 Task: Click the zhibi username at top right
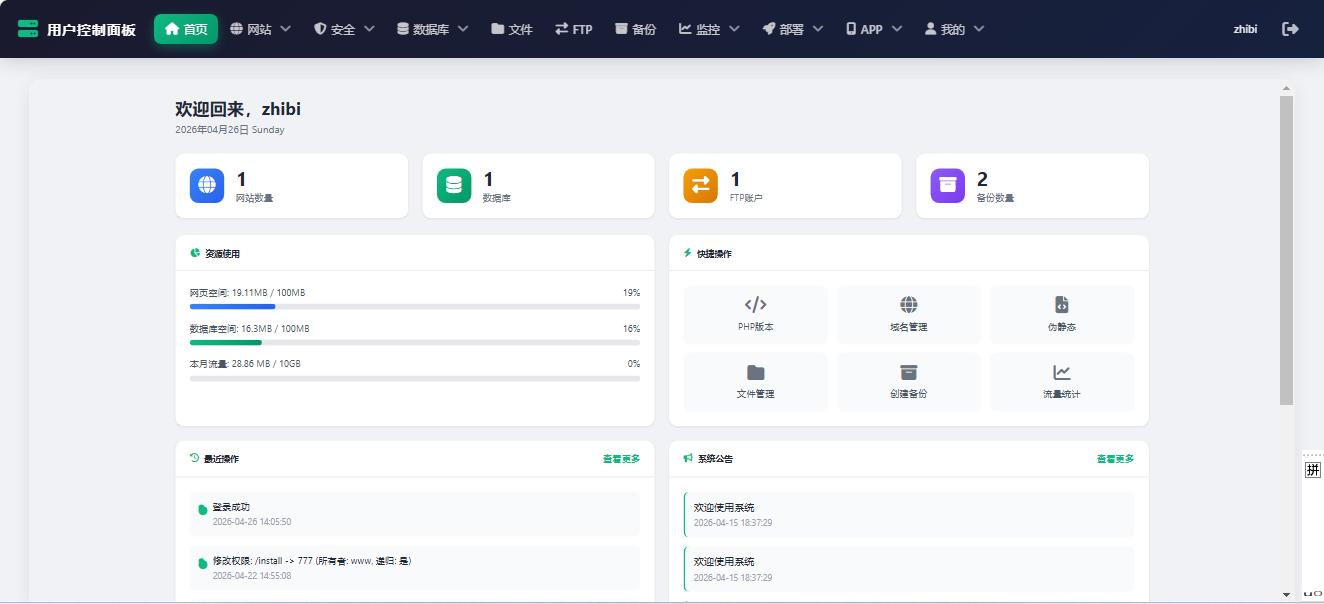pyautogui.click(x=1245, y=29)
